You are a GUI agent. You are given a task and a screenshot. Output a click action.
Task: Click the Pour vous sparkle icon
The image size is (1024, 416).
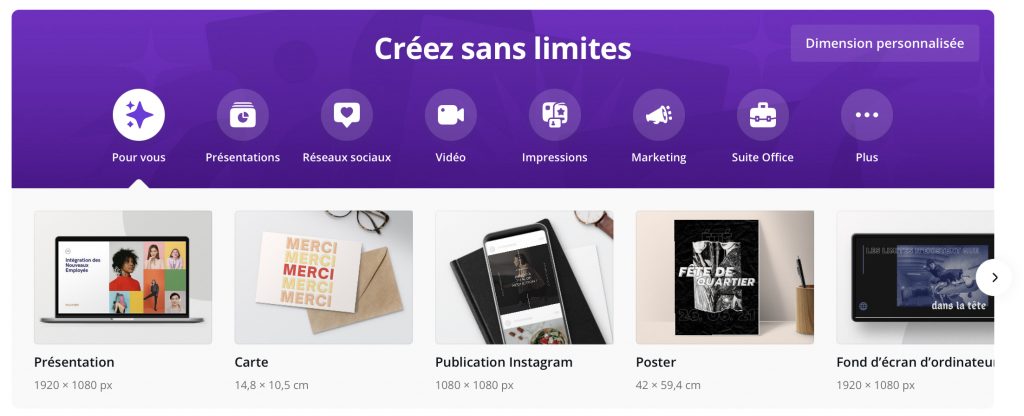(139, 115)
